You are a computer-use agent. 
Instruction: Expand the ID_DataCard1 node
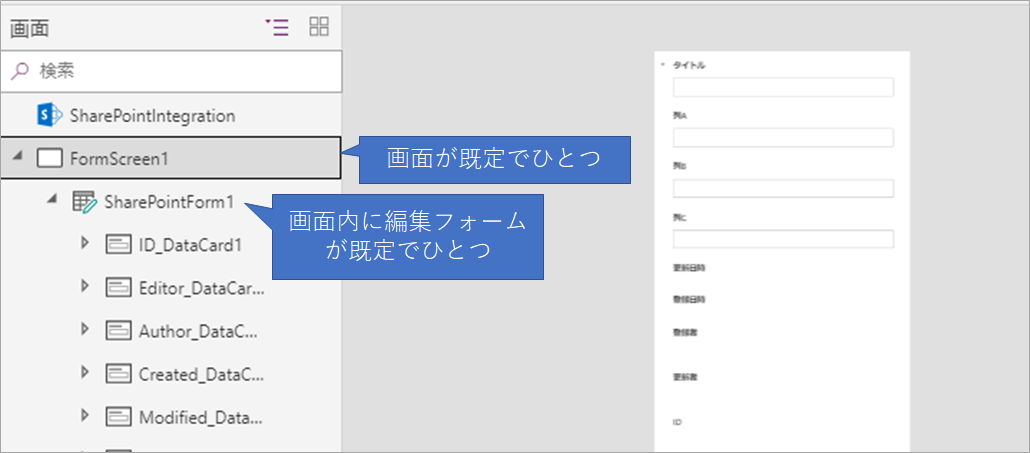[x=85, y=244]
